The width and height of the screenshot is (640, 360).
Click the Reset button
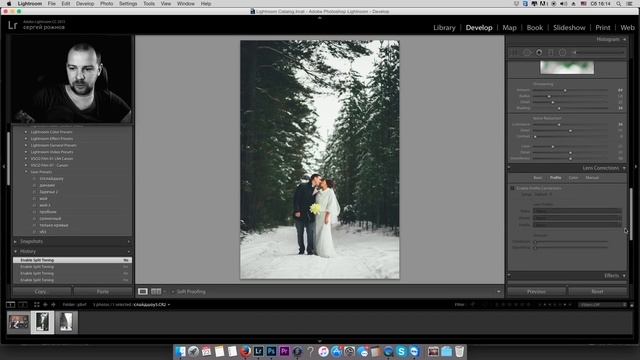(597, 291)
